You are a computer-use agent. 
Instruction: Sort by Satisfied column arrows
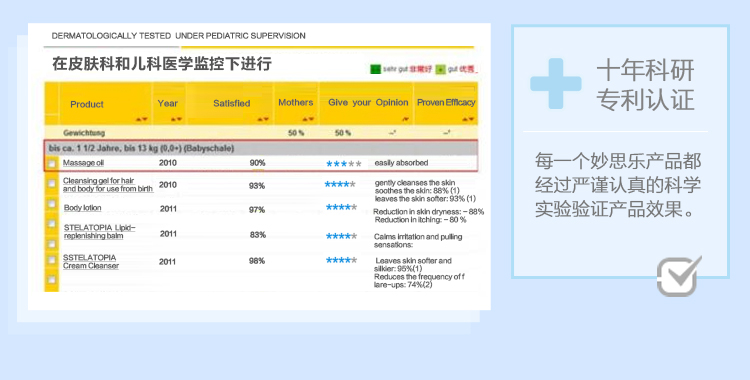coord(263,119)
